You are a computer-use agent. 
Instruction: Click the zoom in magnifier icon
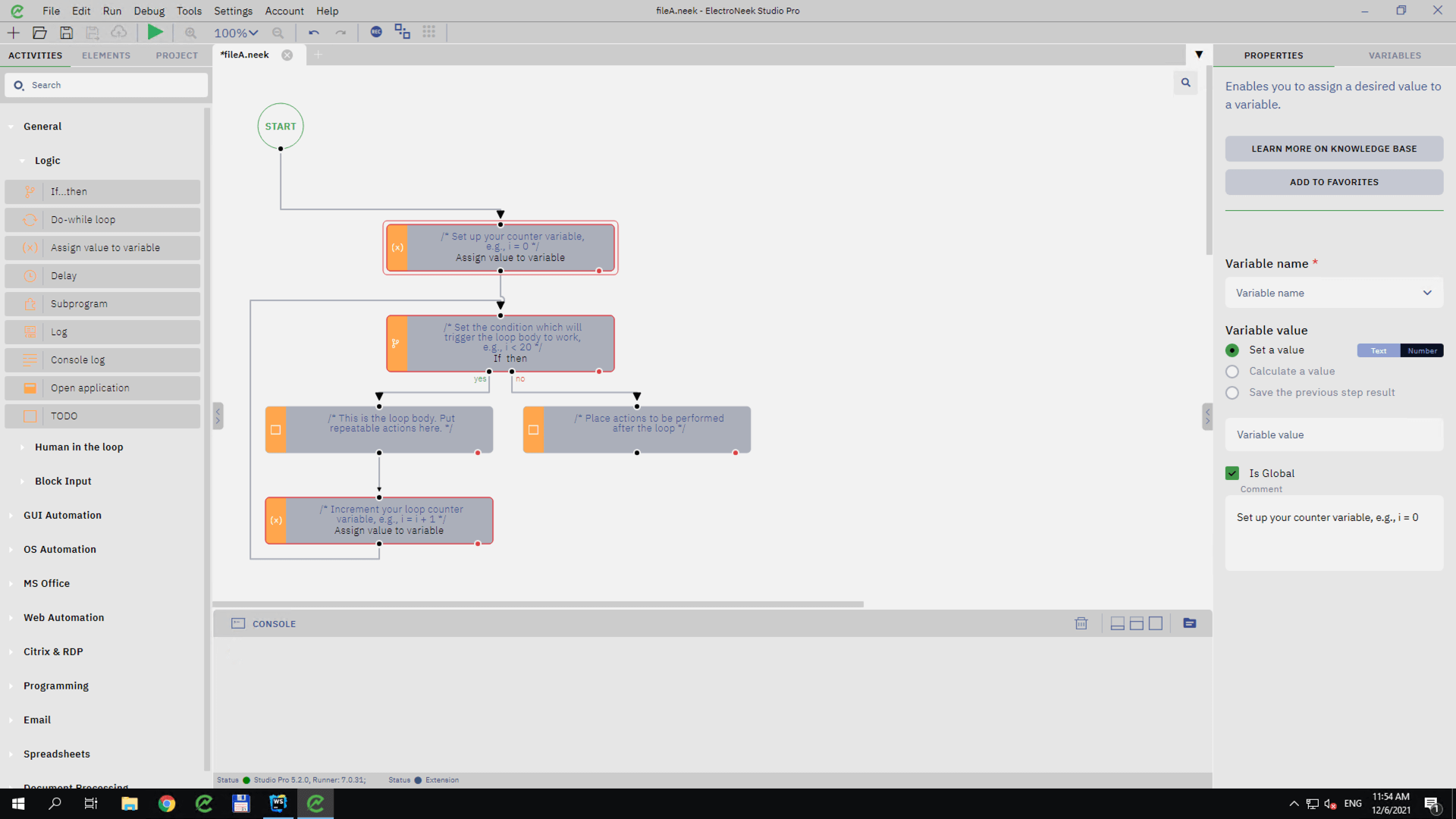click(190, 33)
